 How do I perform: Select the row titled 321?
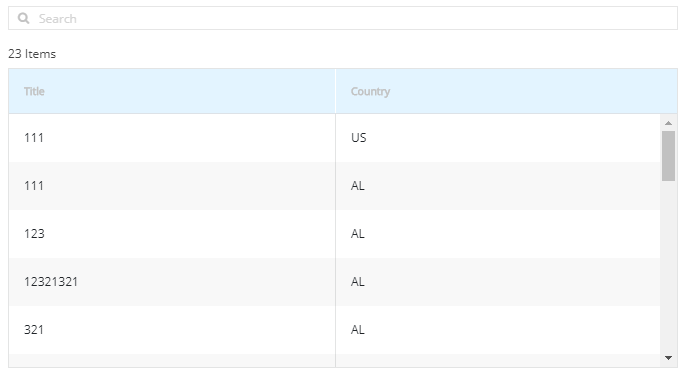coord(334,330)
